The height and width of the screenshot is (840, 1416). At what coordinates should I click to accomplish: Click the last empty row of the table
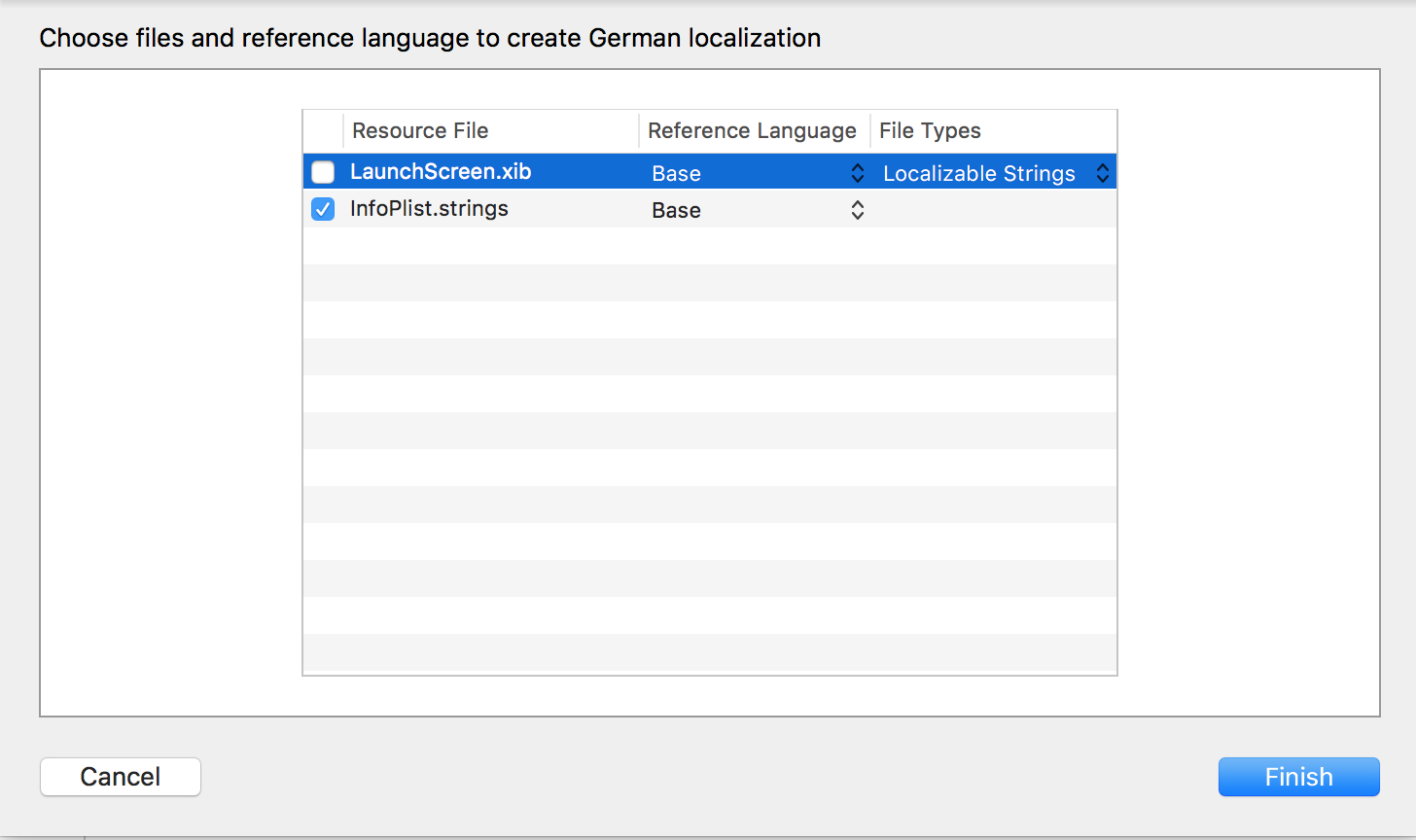click(x=710, y=653)
